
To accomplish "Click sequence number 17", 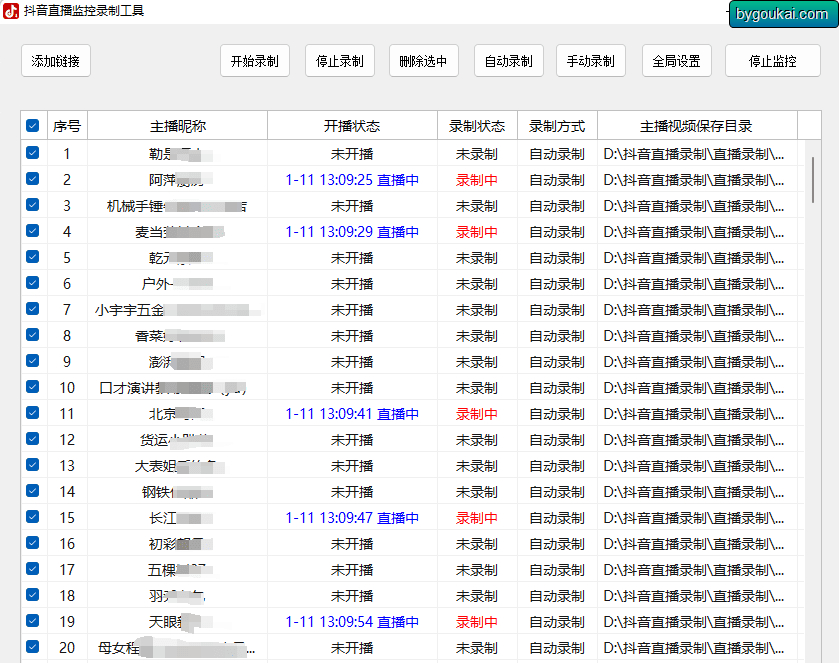I will tap(67, 570).
